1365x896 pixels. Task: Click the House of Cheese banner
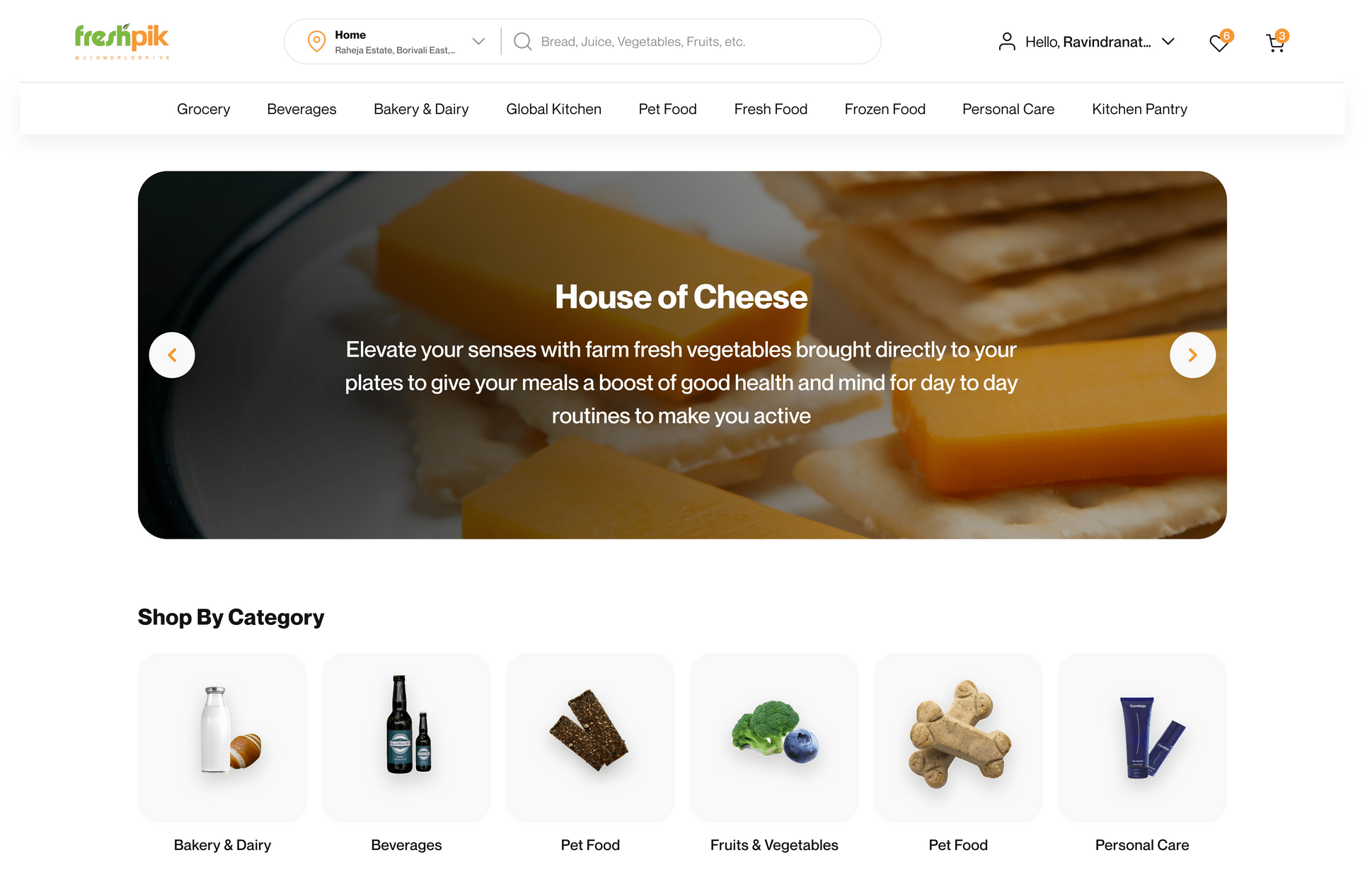click(x=682, y=355)
